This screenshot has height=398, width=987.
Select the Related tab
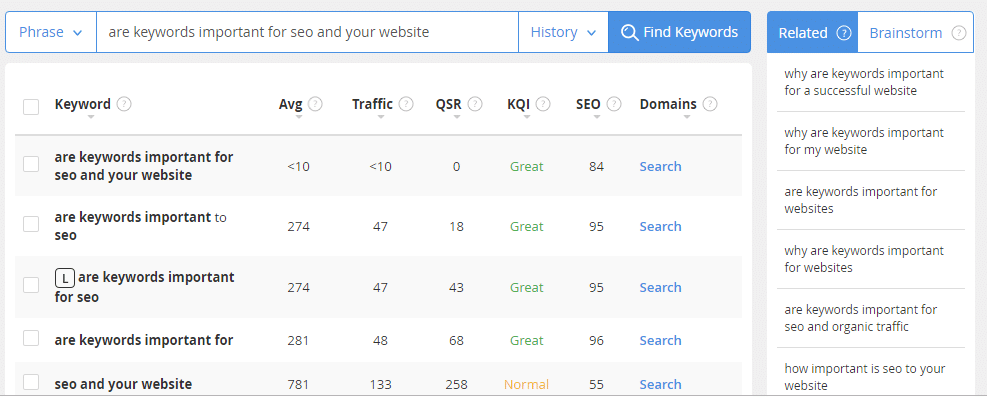[812, 33]
